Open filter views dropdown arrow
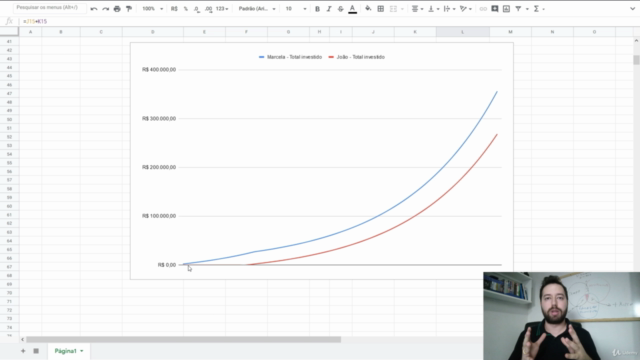This screenshot has height=360, width=640. pos(527,9)
